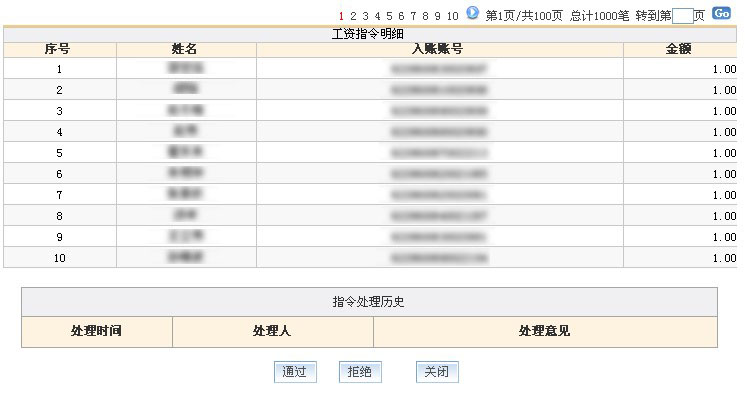Click the page number input field
This screenshot has width=745, height=398.
click(x=683, y=16)
